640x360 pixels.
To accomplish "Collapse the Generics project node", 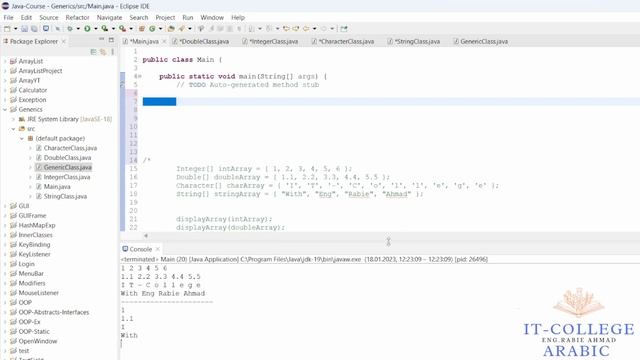I will [5, 109].
